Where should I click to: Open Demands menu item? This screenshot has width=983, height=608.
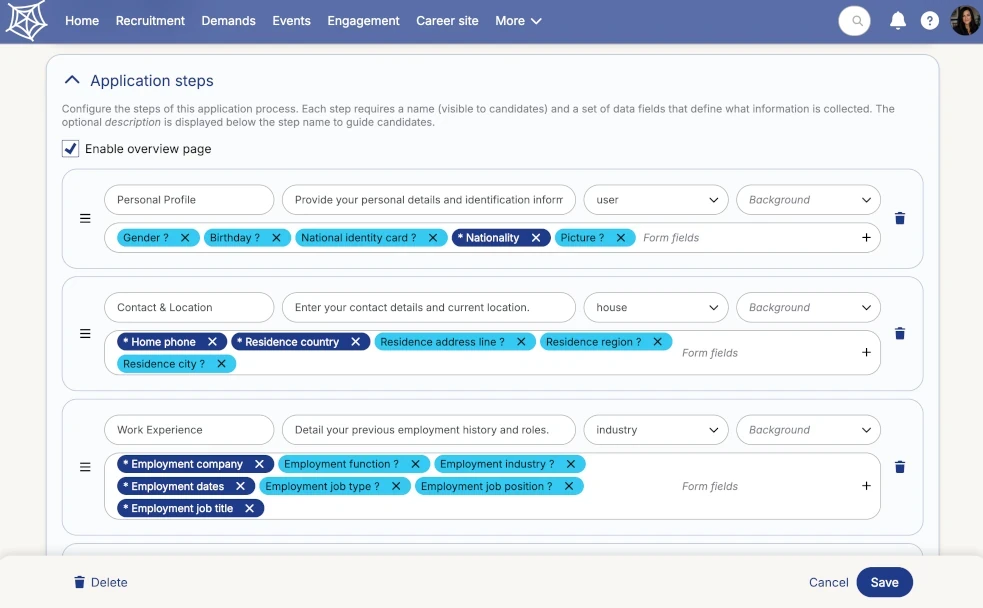coord(228,21)
